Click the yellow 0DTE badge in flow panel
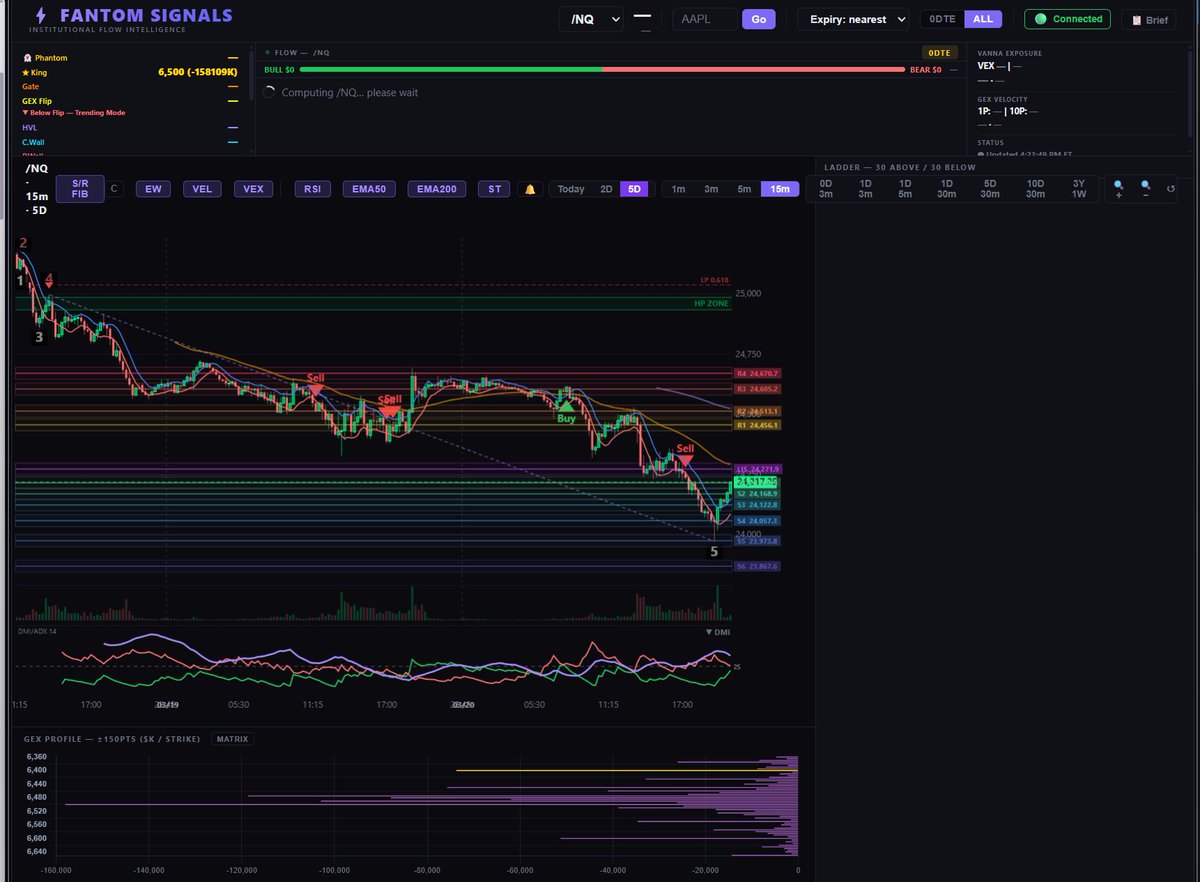The image size is (1200, 882). tap(939, 53)
